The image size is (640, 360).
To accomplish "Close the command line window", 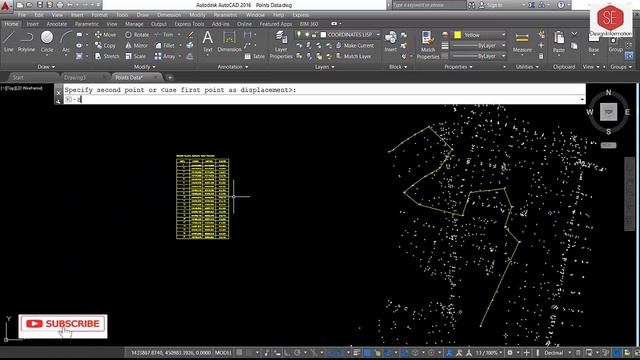I will [58, 93].
